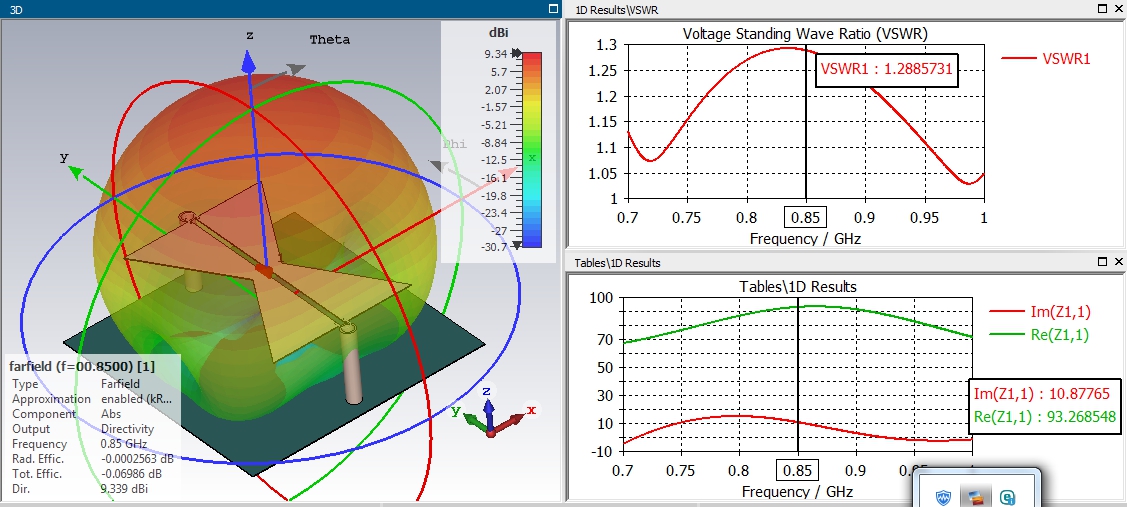Screen dimensions: 1127x507
Task: Select the VSWR1 legend entry
Action: point(1046,59)
